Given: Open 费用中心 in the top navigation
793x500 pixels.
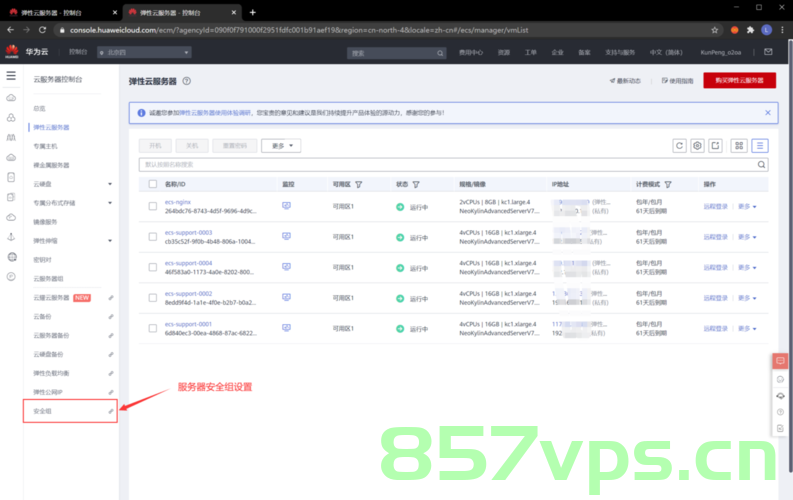Looking at the screenshot, I should pos(471,53).
